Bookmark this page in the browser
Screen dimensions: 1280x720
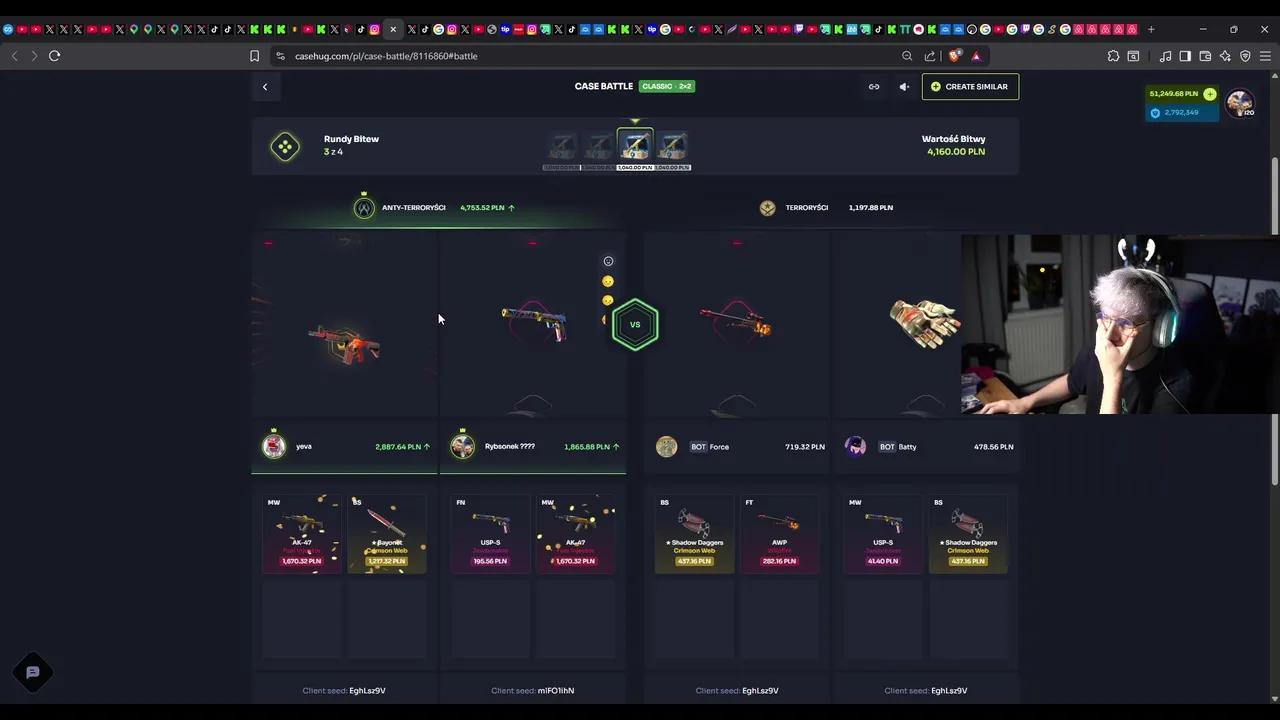tap(254, 56)
